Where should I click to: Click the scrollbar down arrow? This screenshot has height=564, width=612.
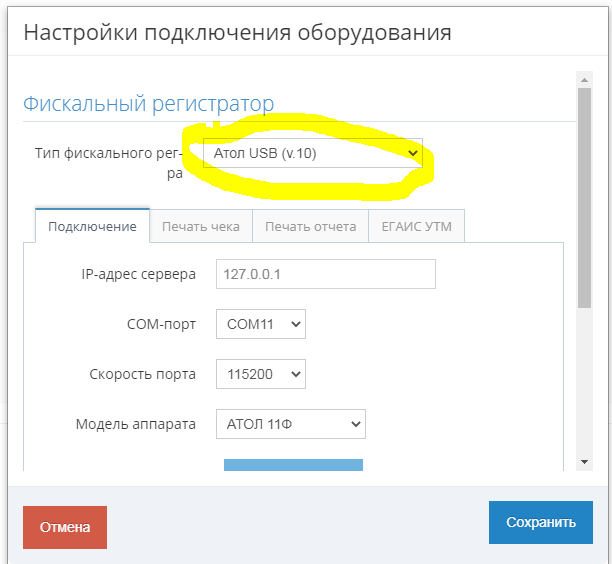tap(584, 462)
